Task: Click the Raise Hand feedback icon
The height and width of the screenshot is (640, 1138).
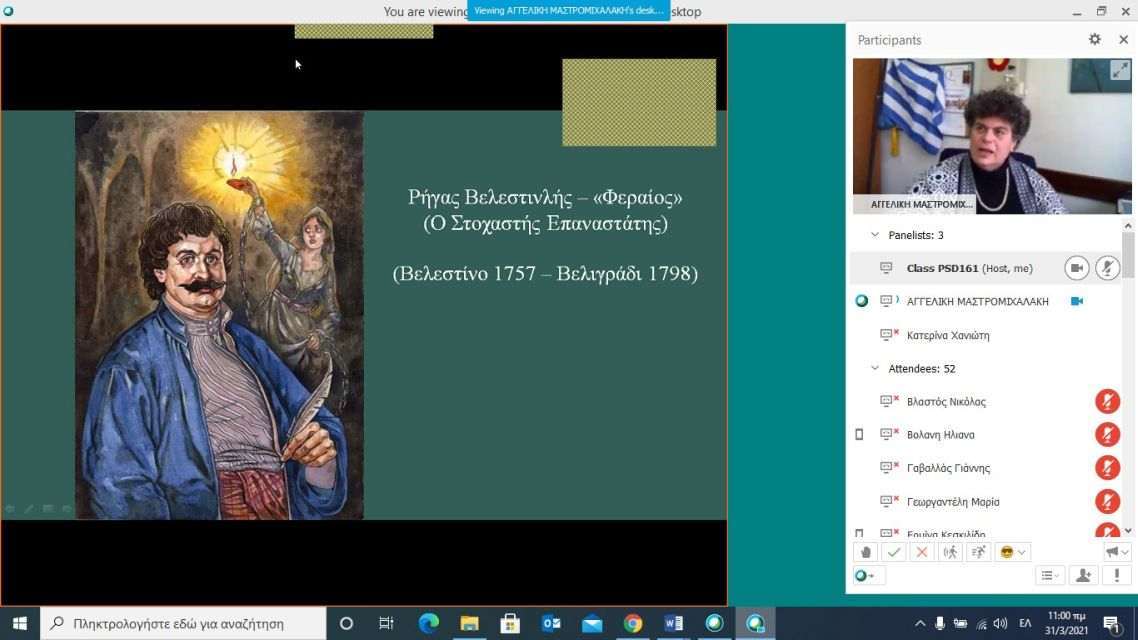Action: [x=865, y=552]
